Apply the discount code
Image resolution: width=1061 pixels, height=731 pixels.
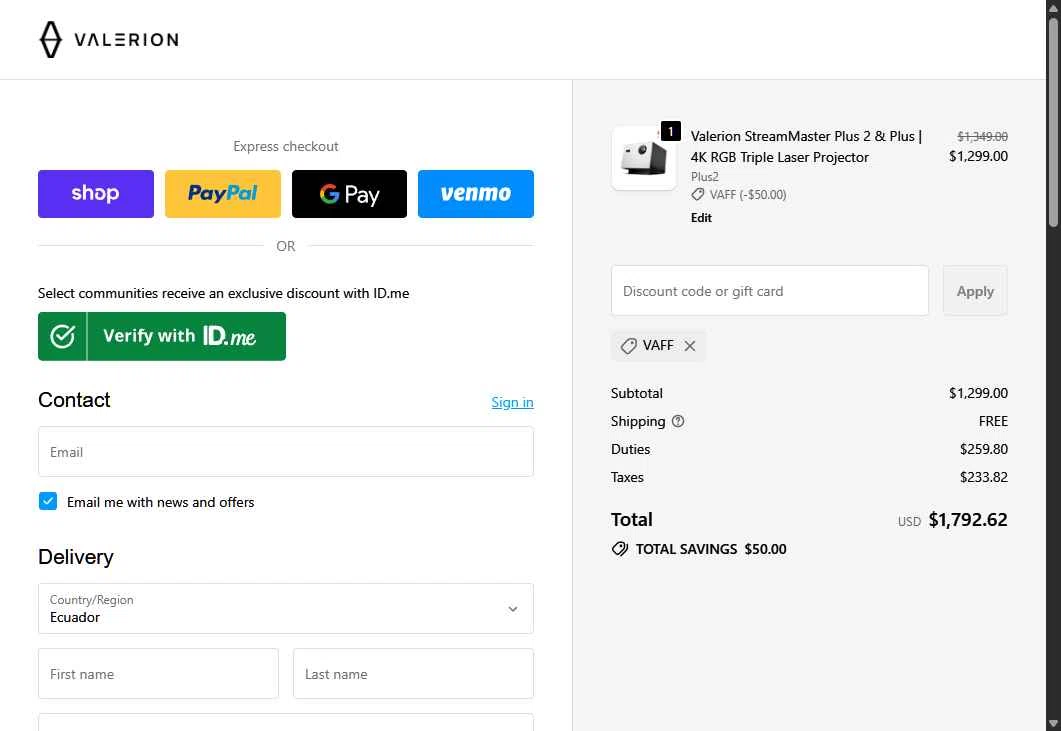pyautogui.click(x=975, y=290)
